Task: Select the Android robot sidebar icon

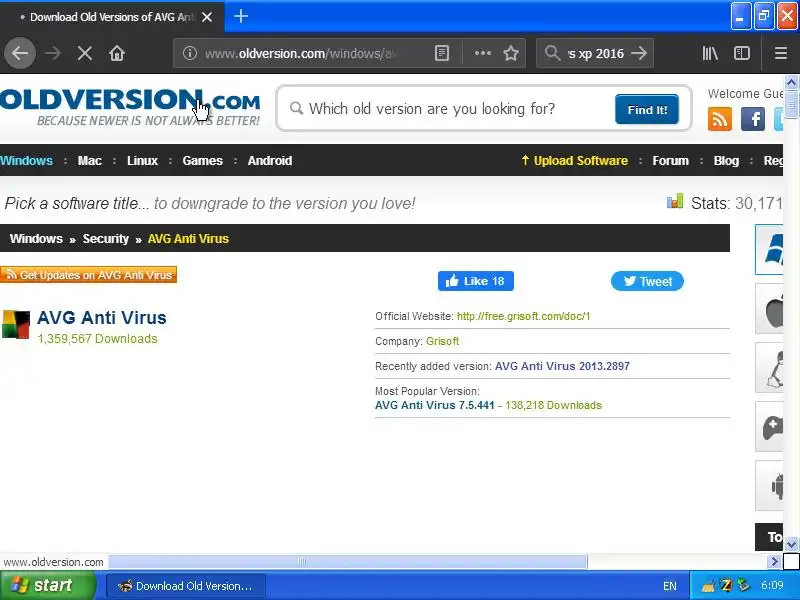Action: tap(769, 485)
